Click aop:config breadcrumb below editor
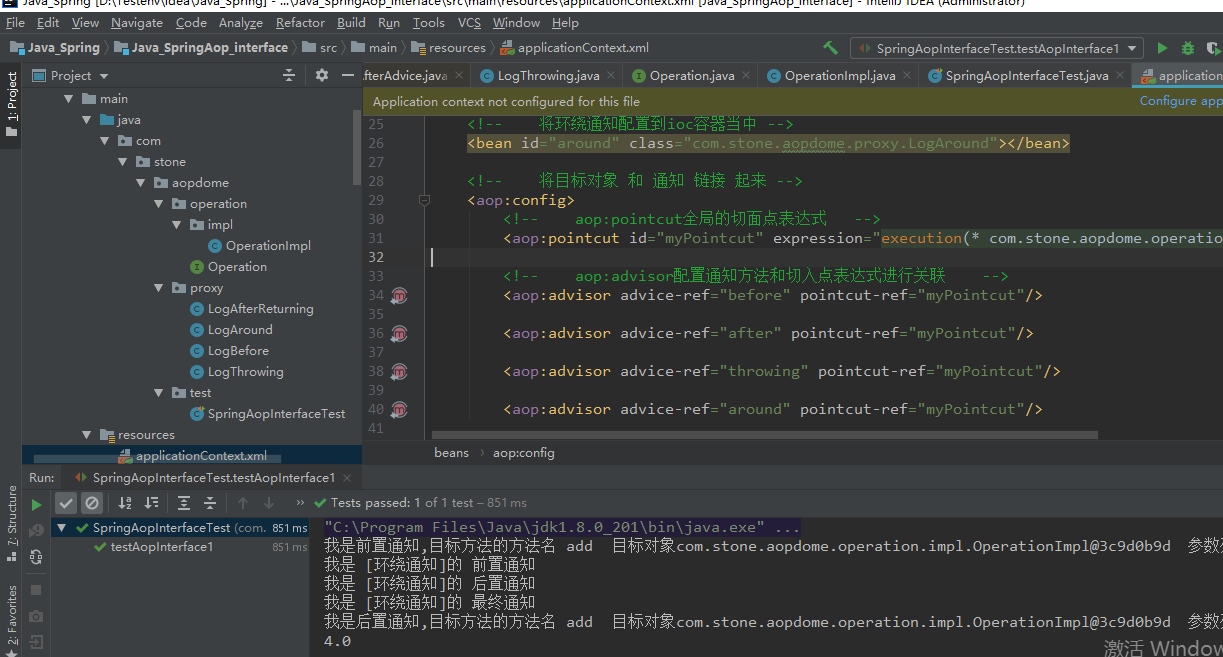The height and width of the screenshot is (657, 1223). [523, 453]
